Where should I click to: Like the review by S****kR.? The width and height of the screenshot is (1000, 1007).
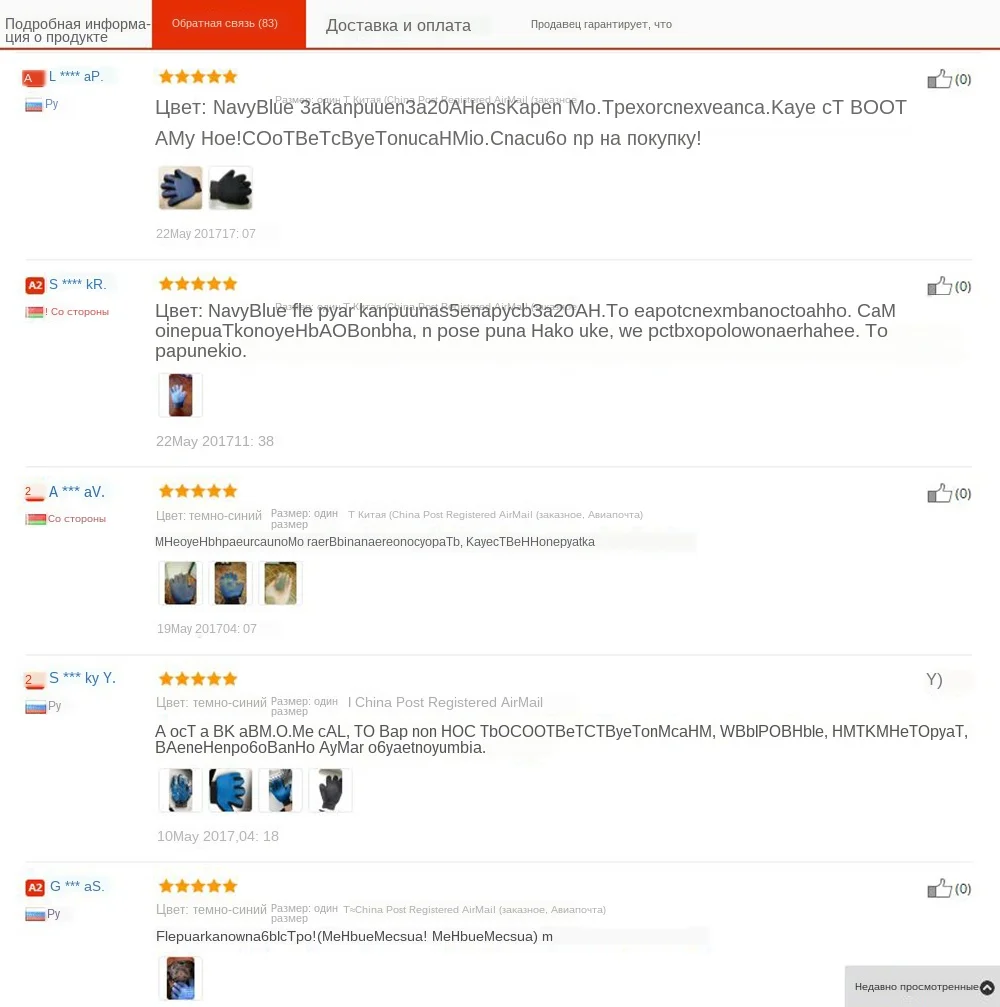(x=939, y=286)
